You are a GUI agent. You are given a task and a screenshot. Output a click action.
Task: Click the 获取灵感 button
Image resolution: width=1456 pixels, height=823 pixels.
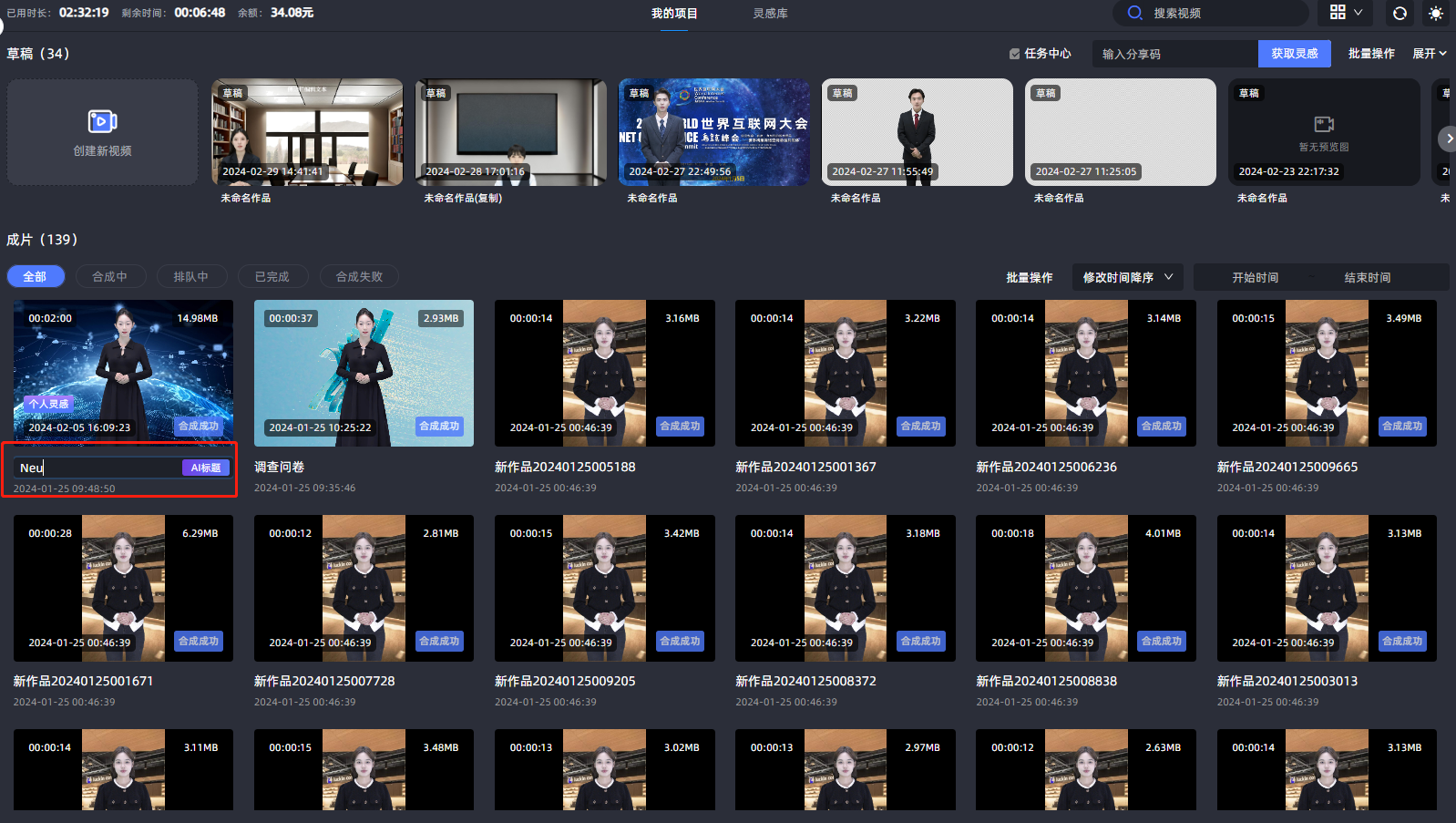click(1295, 54)
